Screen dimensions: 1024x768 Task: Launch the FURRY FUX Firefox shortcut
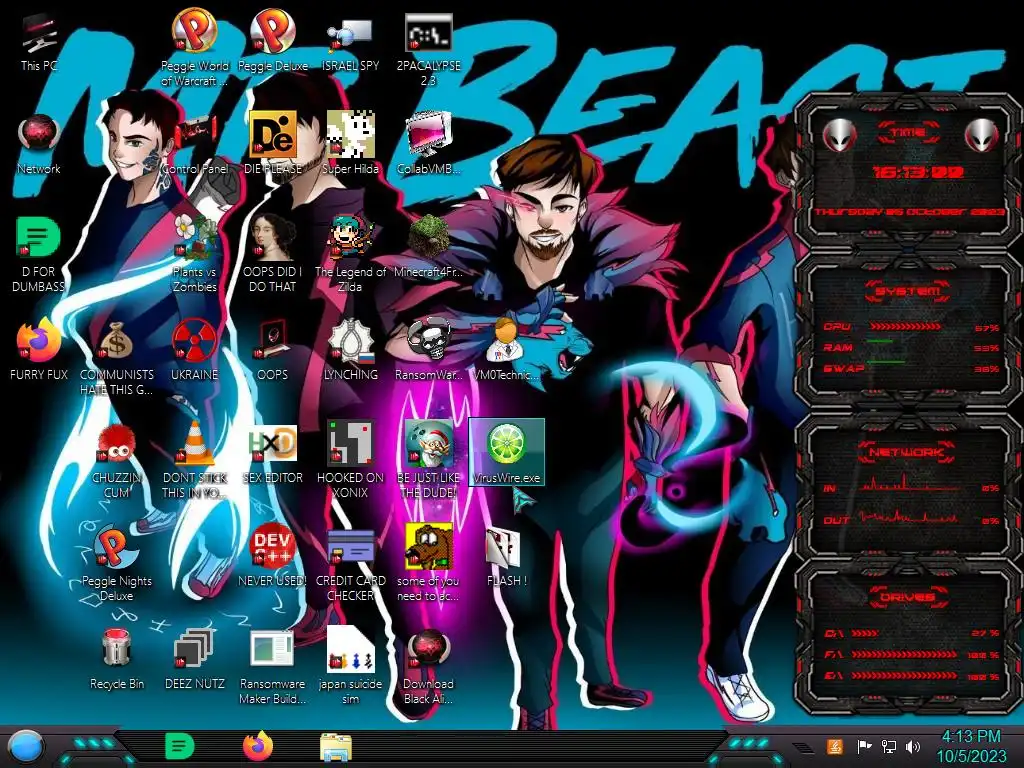tap(39, 349)
